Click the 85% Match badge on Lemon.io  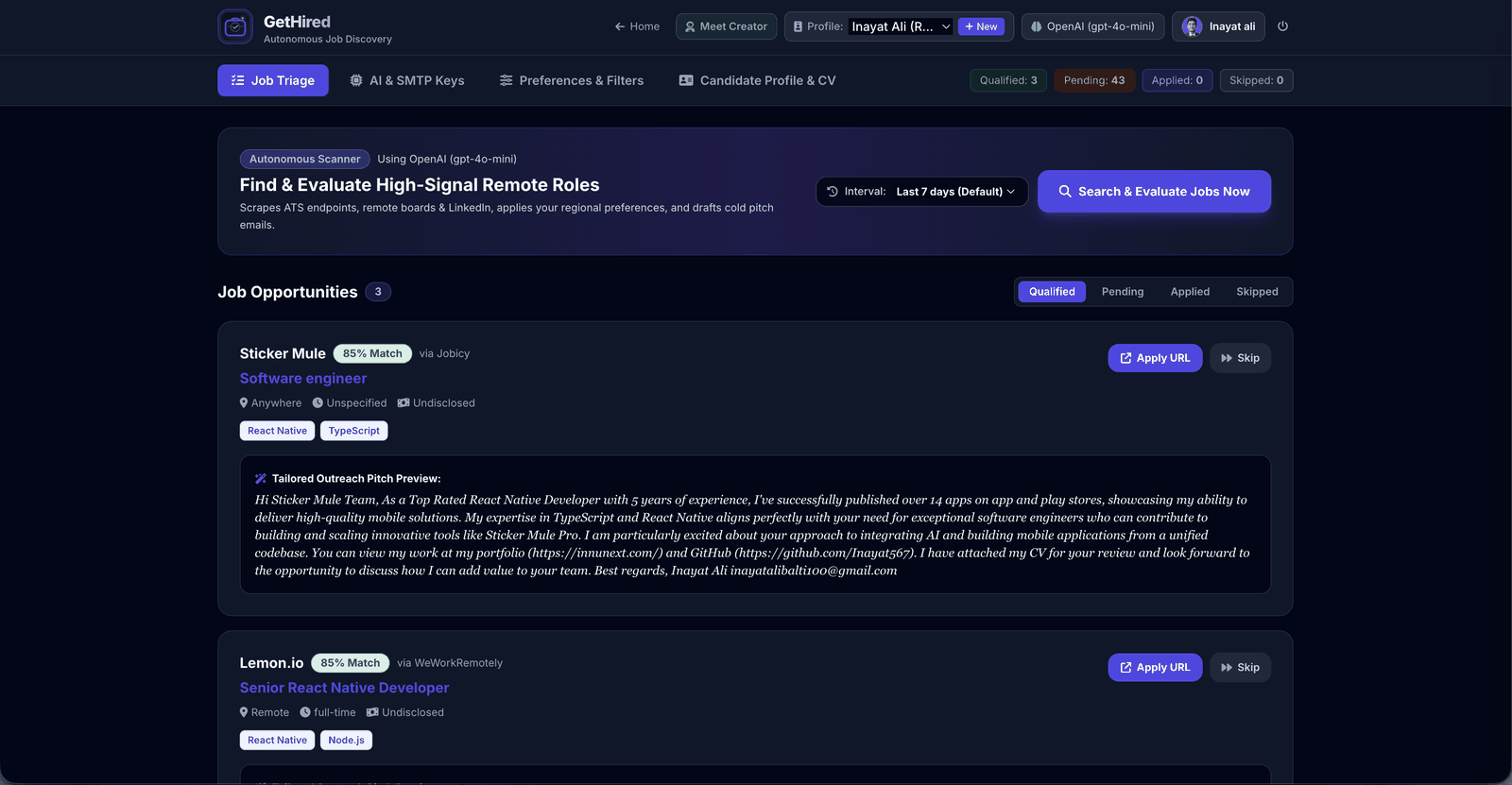click(x=350, y=663)
